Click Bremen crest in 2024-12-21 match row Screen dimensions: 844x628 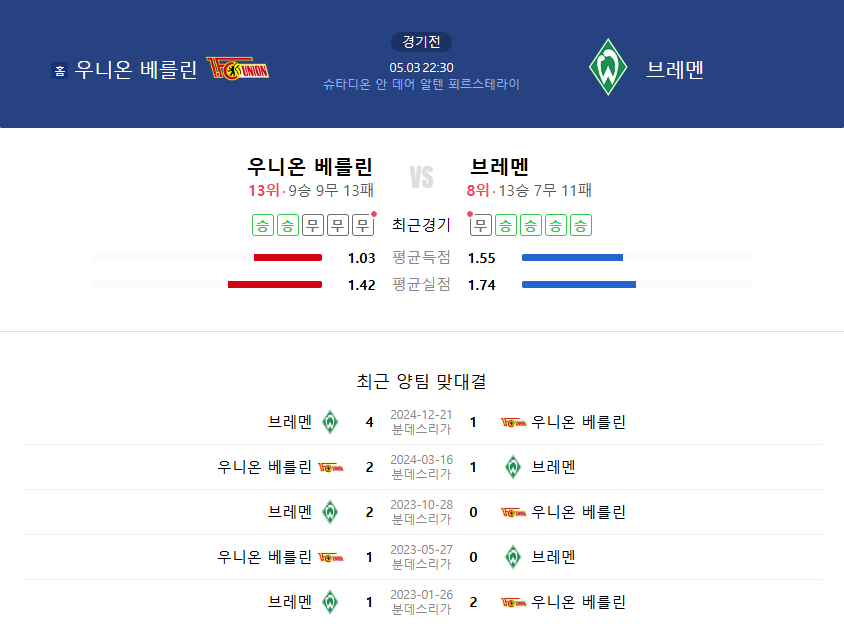click(x=330, y=422)
